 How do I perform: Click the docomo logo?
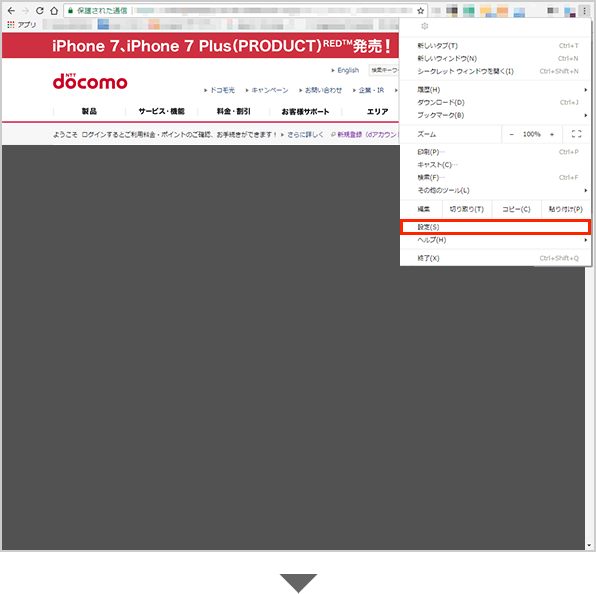[x=90, y=81]
